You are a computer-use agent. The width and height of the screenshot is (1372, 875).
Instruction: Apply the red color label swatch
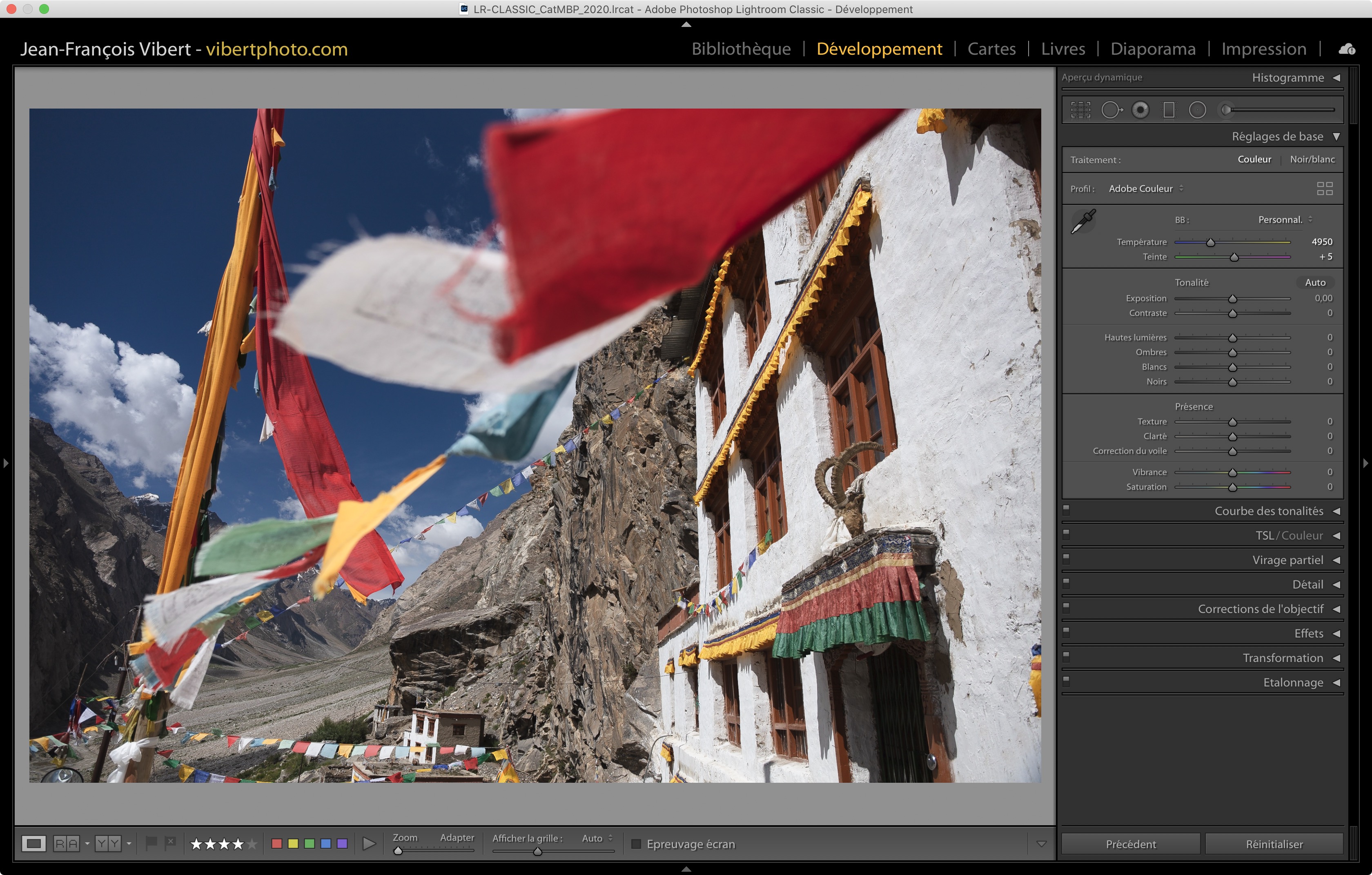[x=277, y=844]
